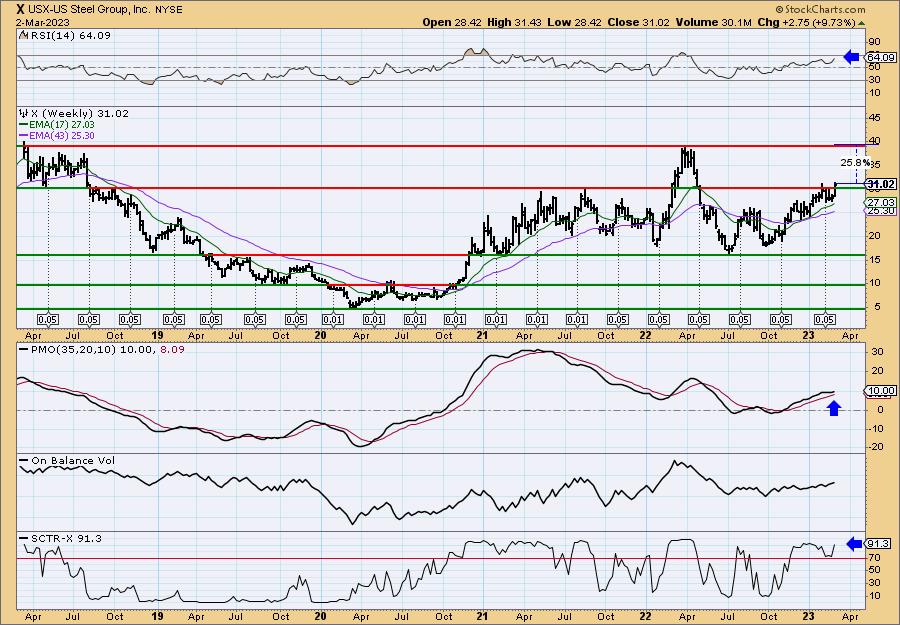Click the '-20' level on the PMO axis
Viewport: 900px width, 625px height.
pos(875,448)
